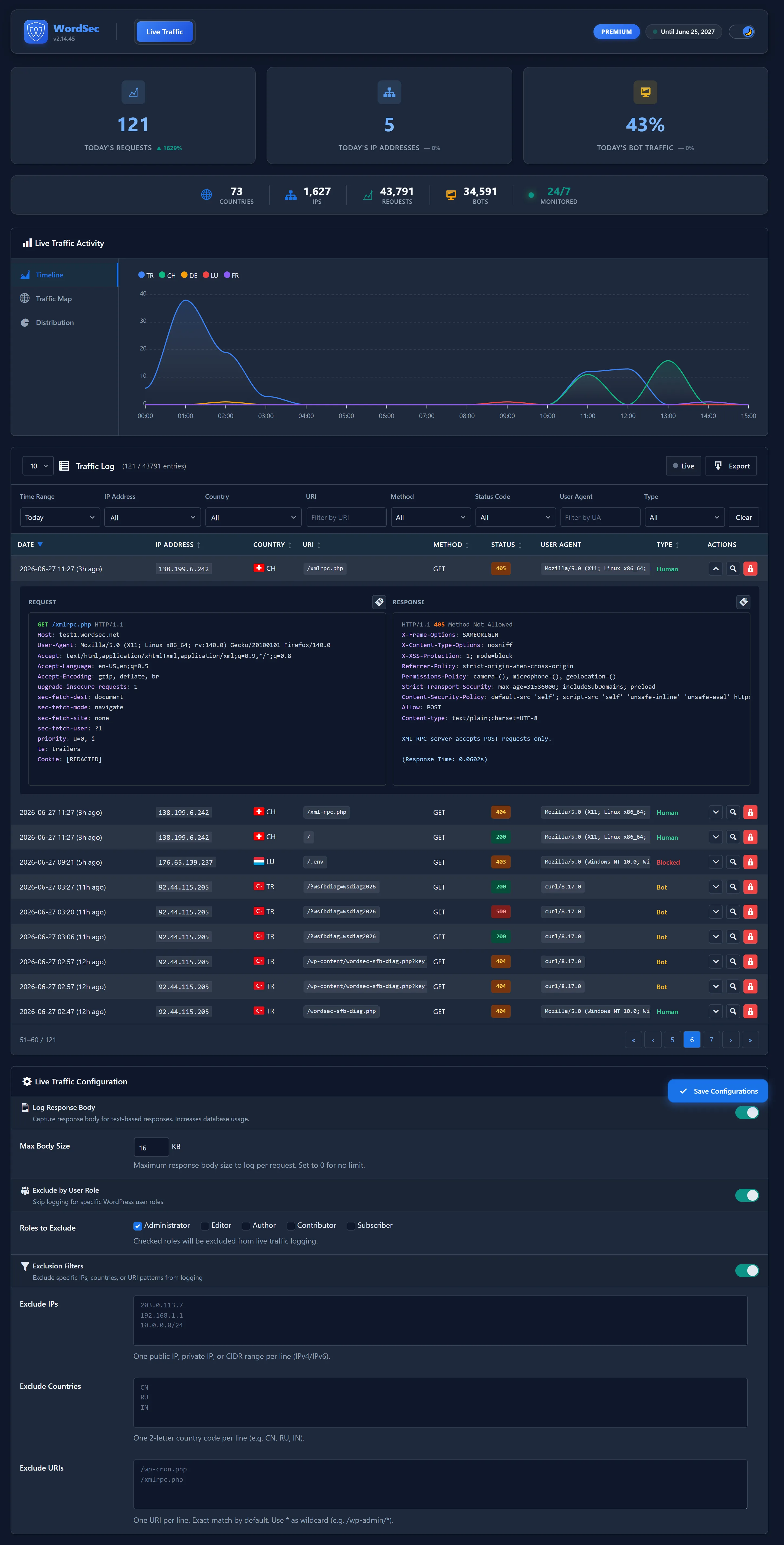Sort the log by IP ADDRESS column
Screen dimensions: 784x1545
click(178, 544)
